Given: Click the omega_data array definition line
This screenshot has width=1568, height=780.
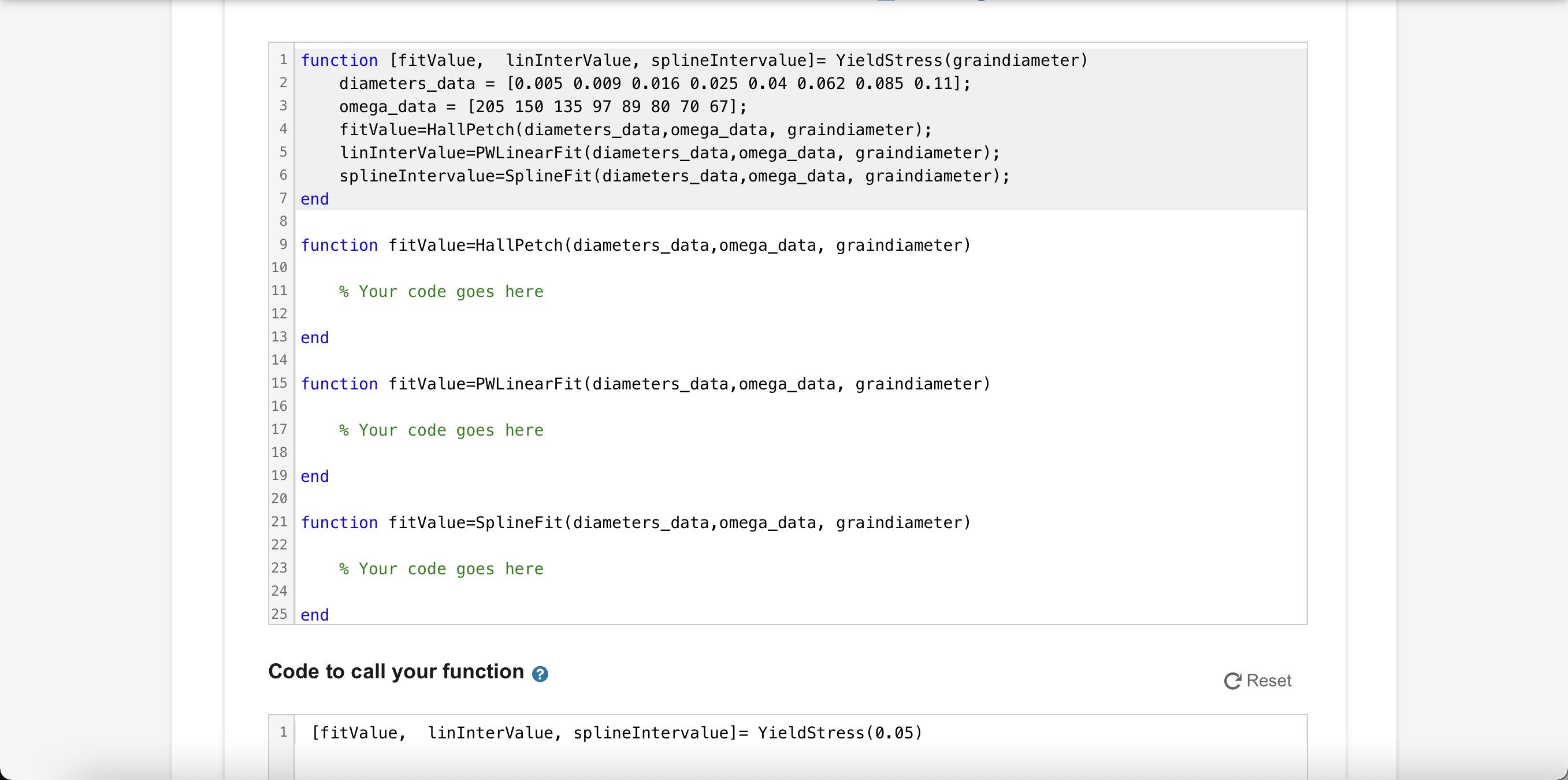Looking at the screenshot, I should tap(543, 106).
